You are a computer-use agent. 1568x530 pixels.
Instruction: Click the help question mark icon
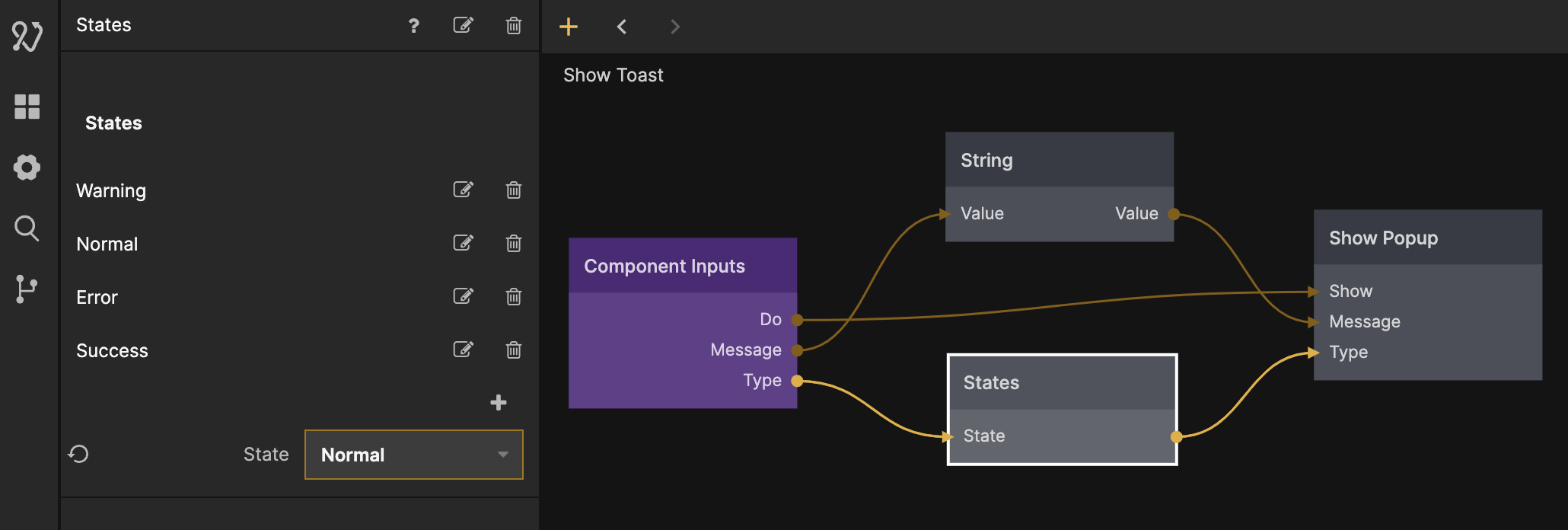point(413,26)
